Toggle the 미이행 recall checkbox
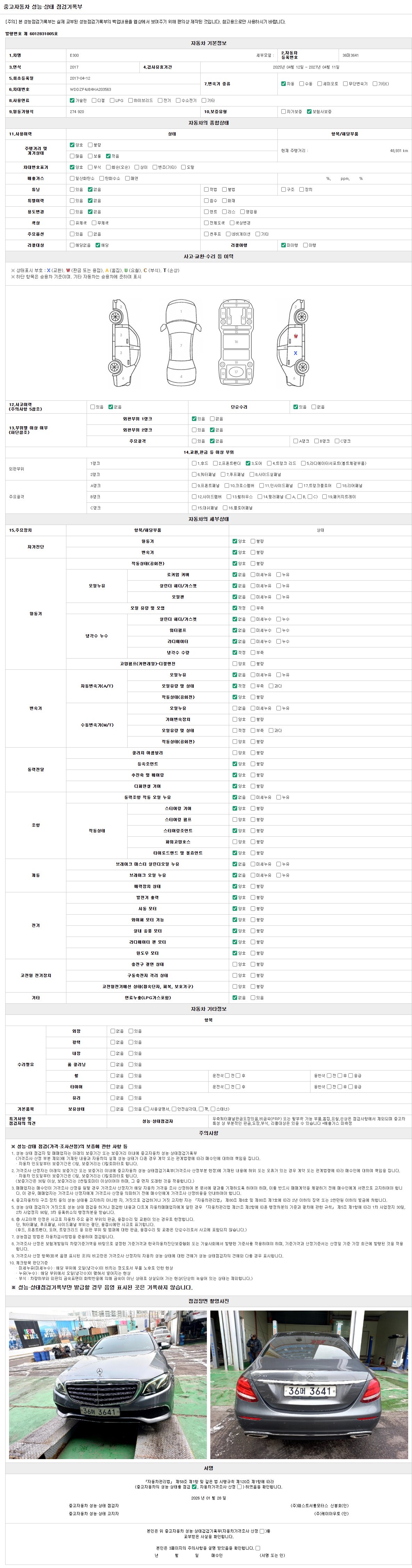412x1568 pixels. [x=283, y=245]
